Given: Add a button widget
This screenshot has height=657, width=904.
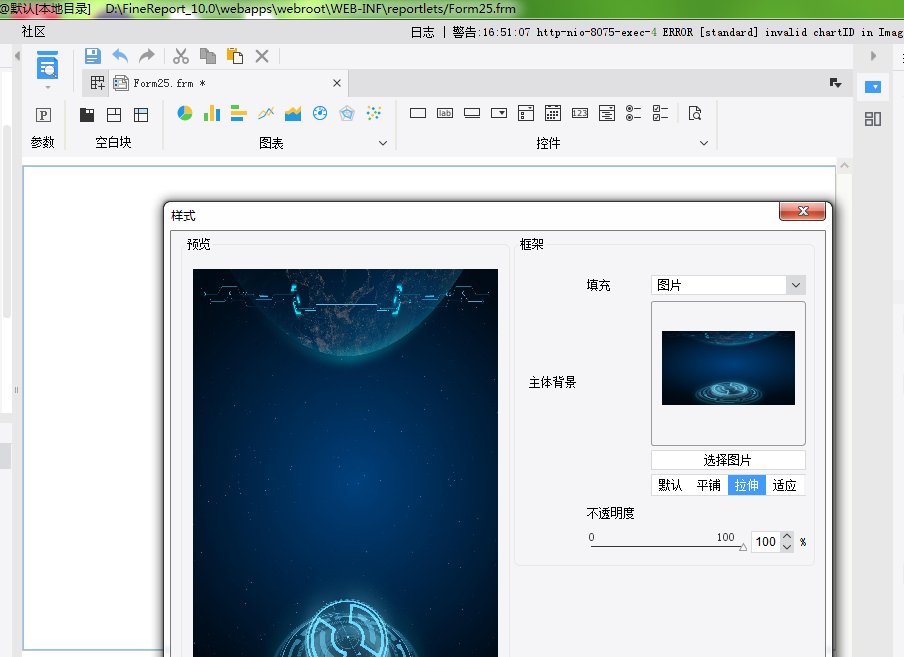Looking at the screenshot, I should 472,113.
